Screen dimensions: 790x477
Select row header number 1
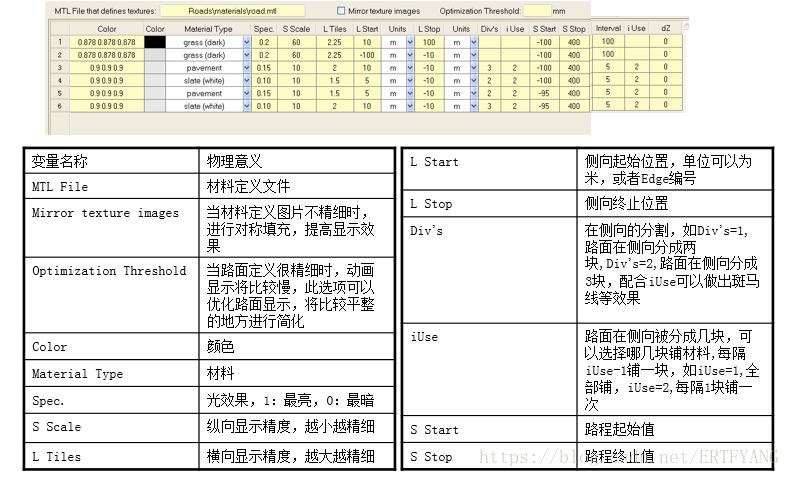pos(60,42)
